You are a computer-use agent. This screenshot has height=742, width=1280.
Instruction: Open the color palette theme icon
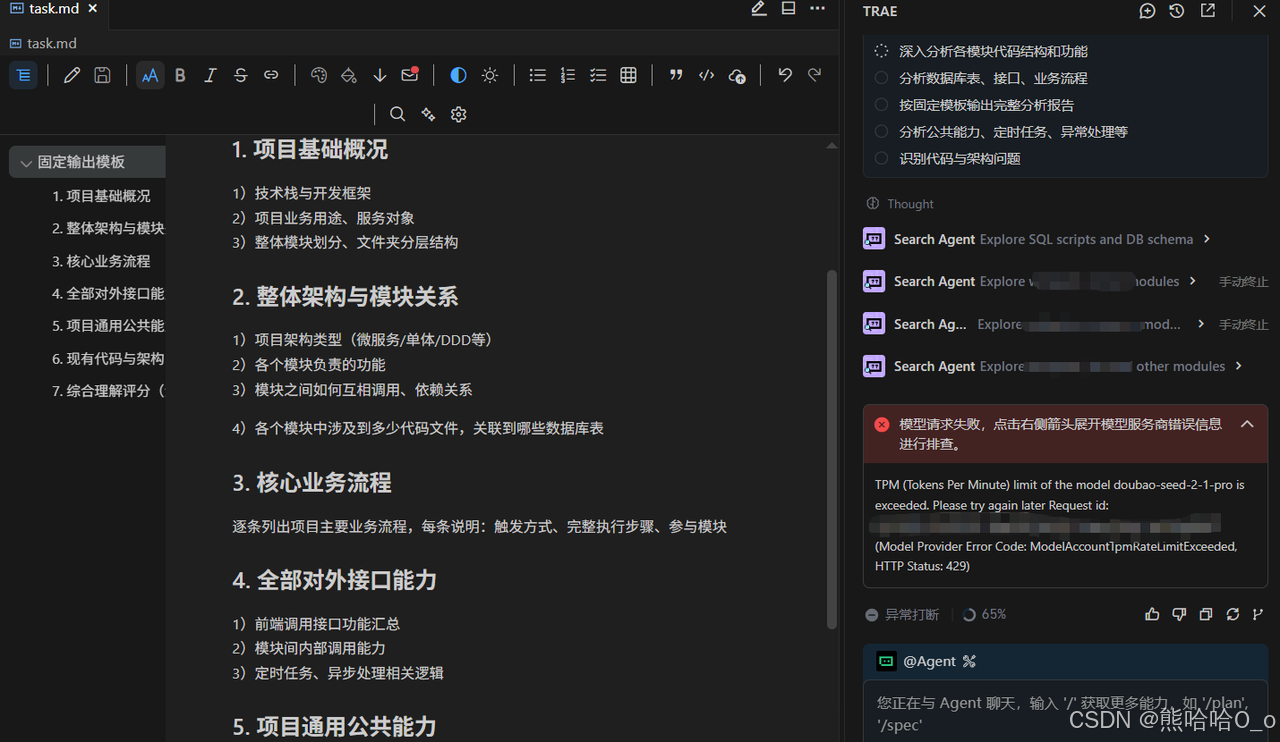click(319, 75)
